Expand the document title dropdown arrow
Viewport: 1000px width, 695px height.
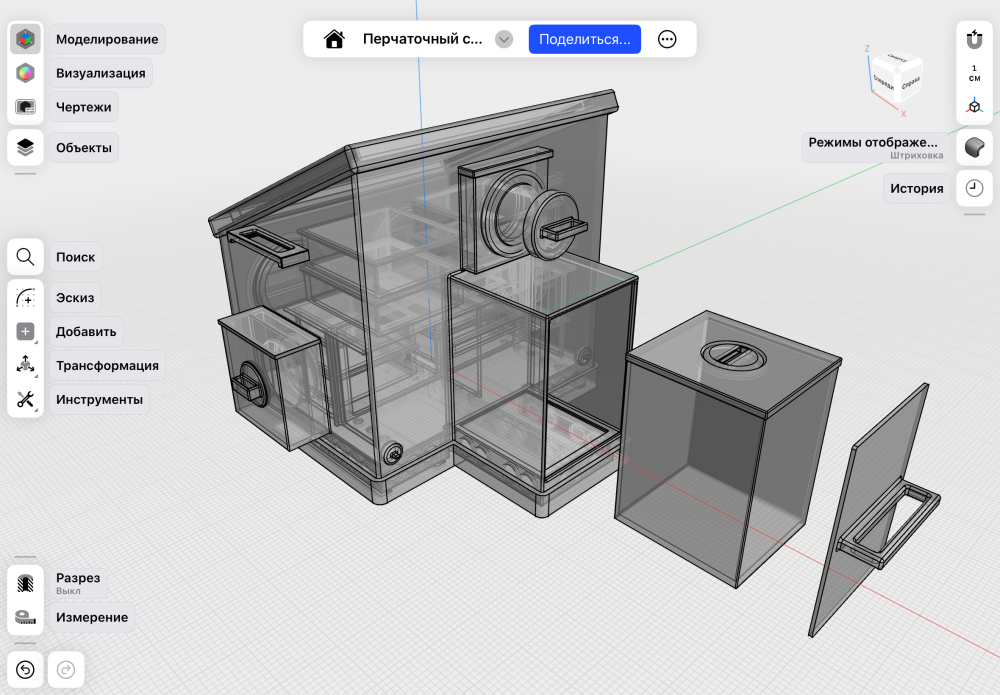coord(504,40)
